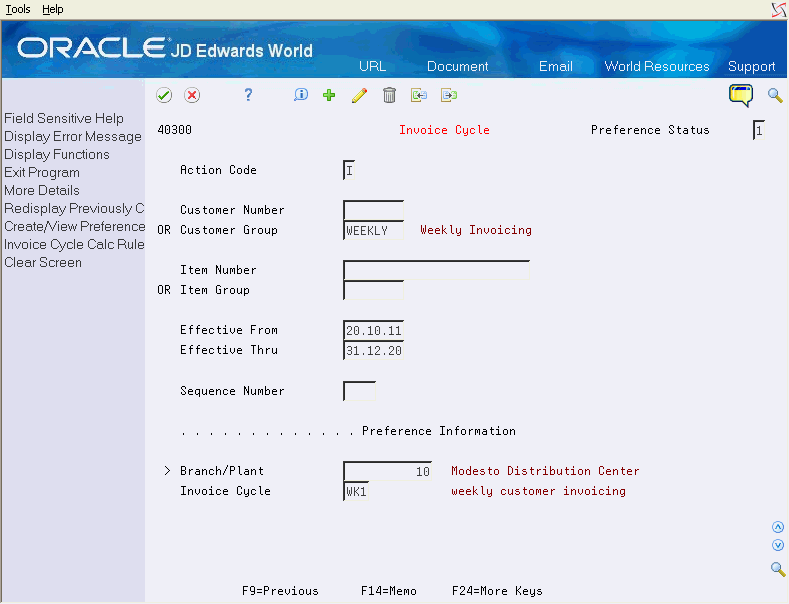Click the Modesto Distribution Center text
Screen dimensions: 789x604
(545, 471)
